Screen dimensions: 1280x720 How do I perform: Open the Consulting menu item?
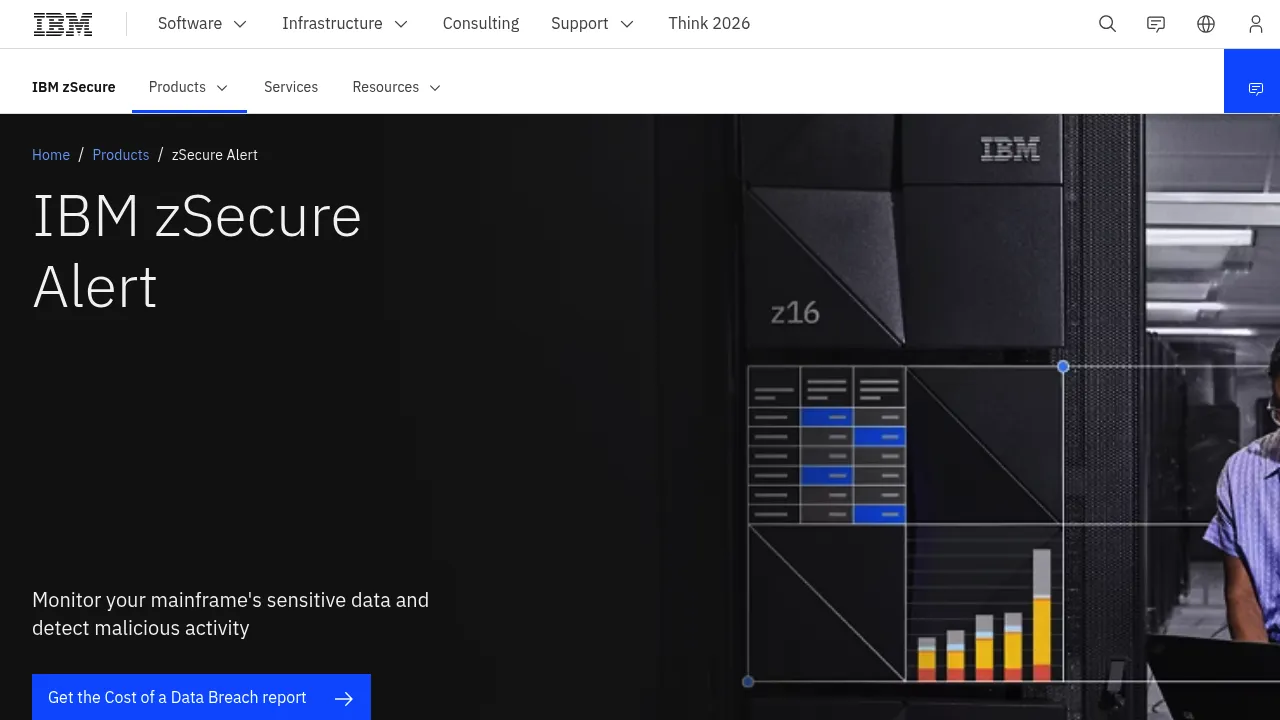[x=481, y=24]
